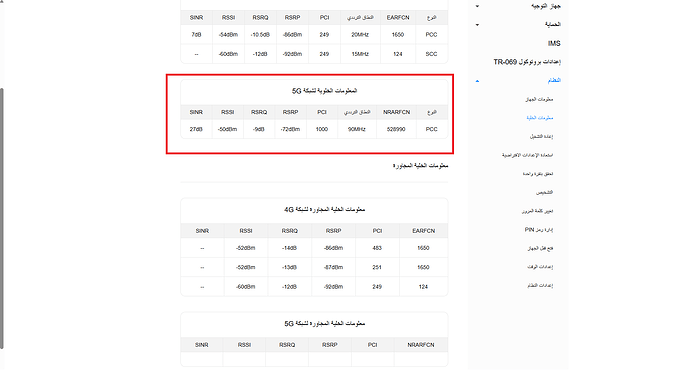Screen dimensions: 690x370
Task: Open إعدادات بروتوكول TR-069 settings
Action: tap(527, 62)
